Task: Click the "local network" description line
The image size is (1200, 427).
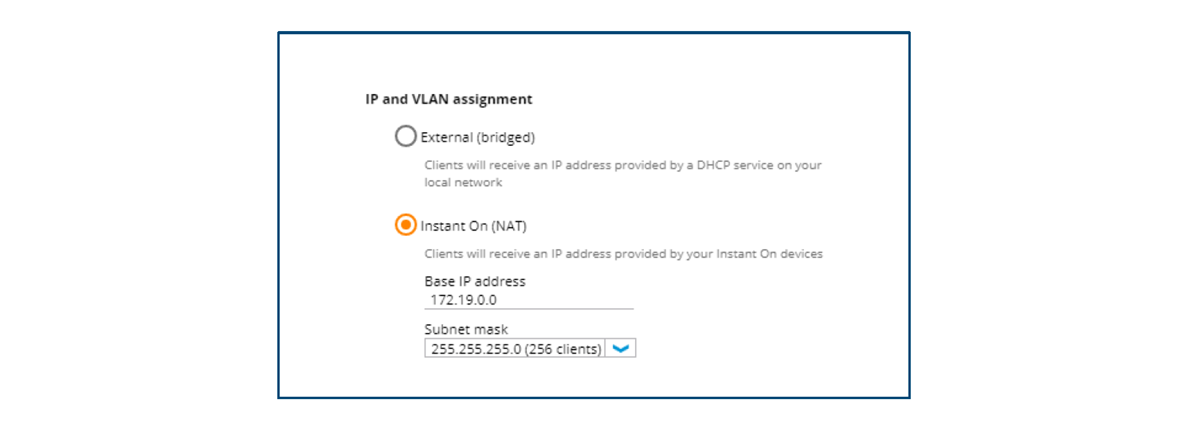Action: (463, 183)
